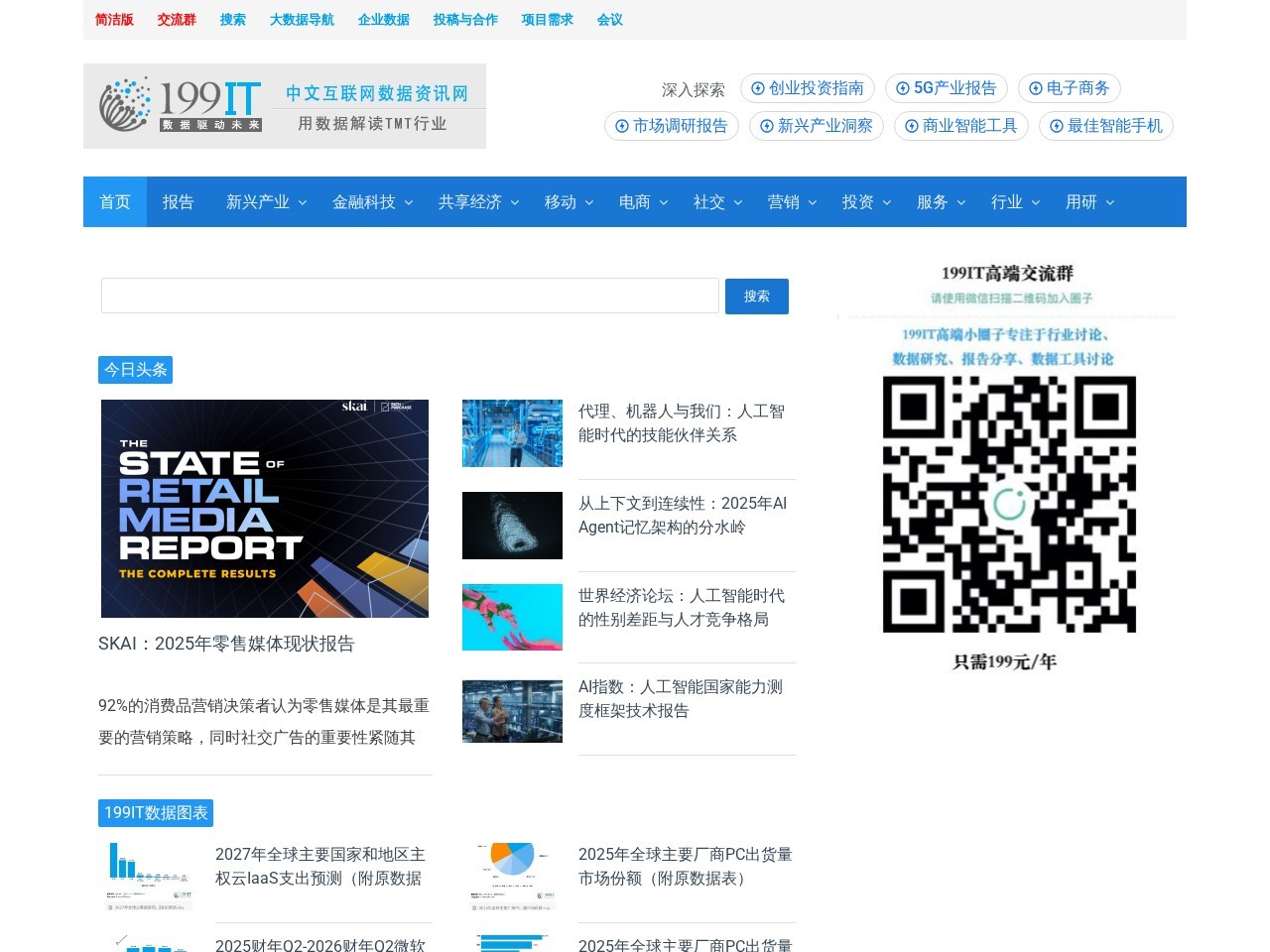Click the plus icon beside 创业投资指南

[757, 88]
